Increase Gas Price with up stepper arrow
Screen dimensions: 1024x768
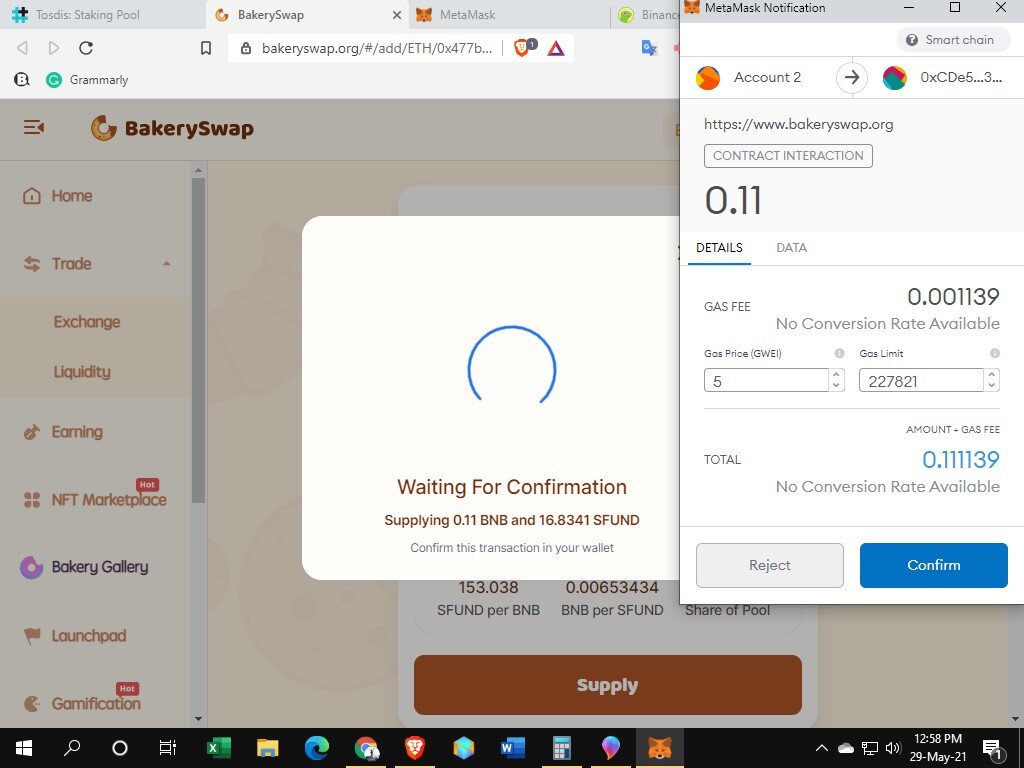pyautogui.click(x=836, y=375)
